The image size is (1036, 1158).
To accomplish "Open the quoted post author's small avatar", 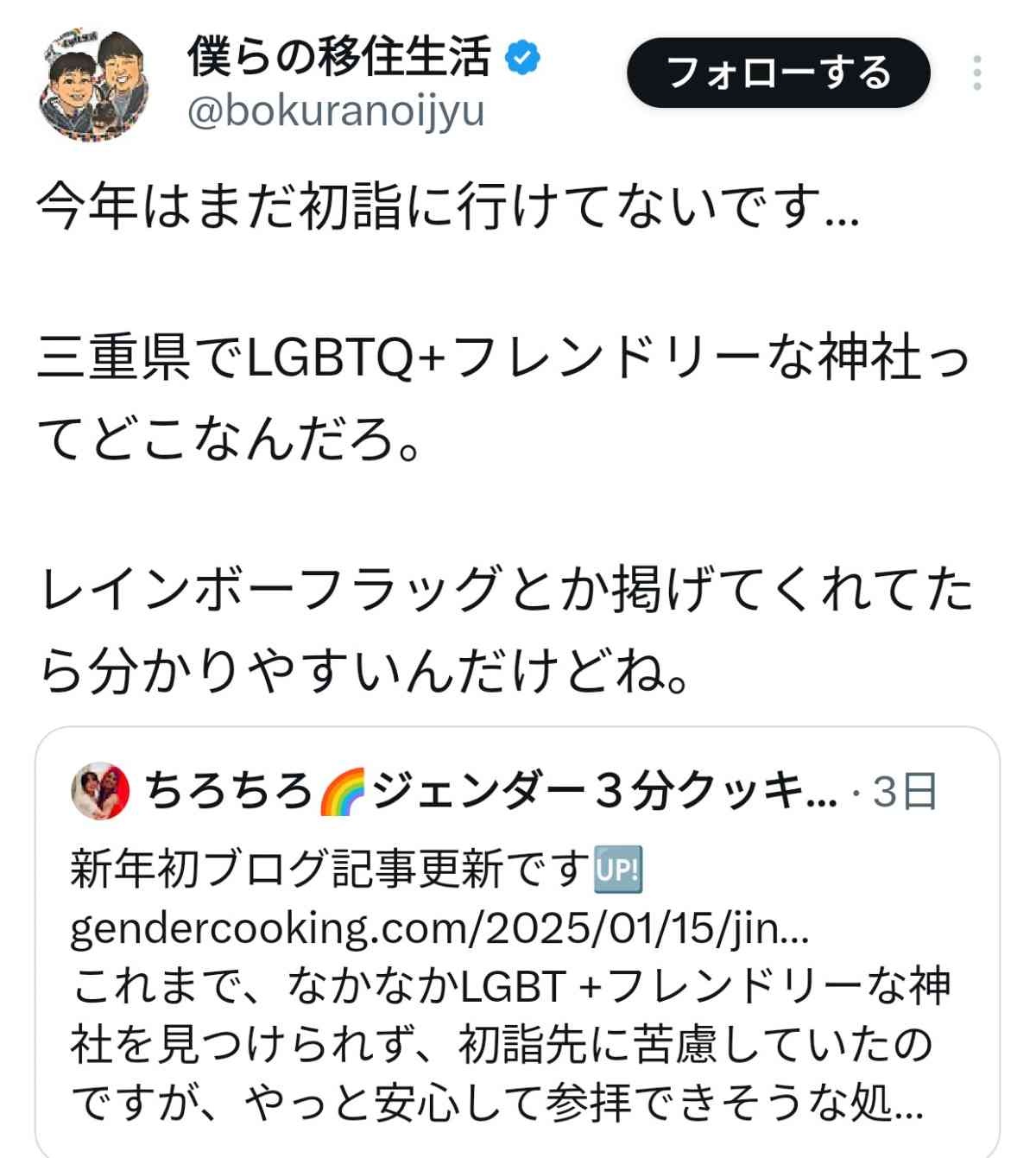I will pyautogui.click(x=100, y=791).
